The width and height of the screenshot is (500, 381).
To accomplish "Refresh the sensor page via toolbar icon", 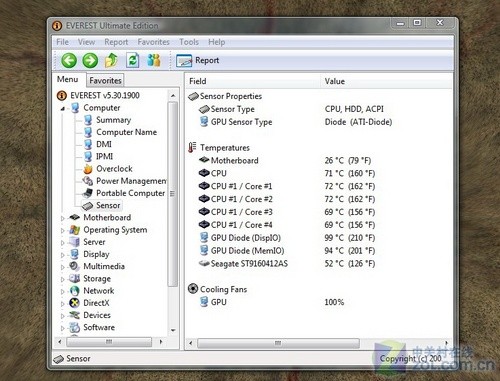I will click(x=133, y=60).
